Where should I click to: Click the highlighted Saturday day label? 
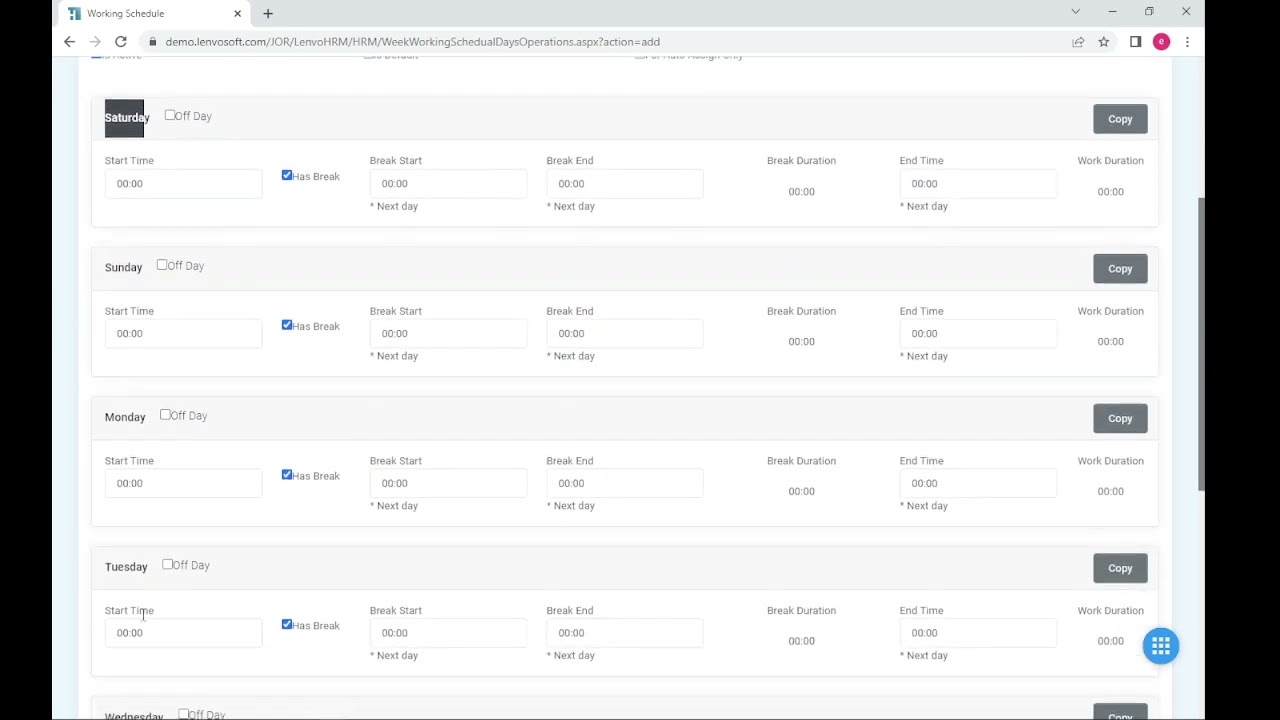pyautogui.click(x=126, y=118)
